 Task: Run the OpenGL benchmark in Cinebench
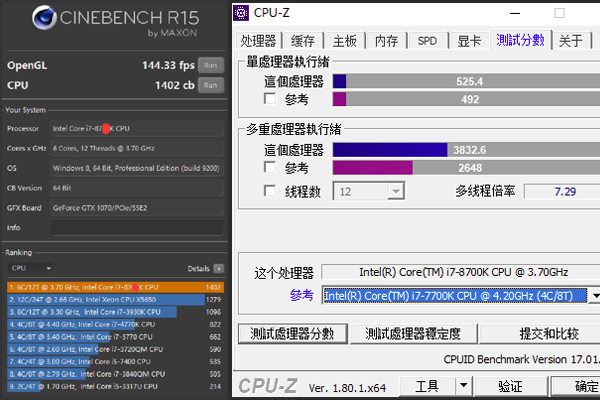click(210, 65)
